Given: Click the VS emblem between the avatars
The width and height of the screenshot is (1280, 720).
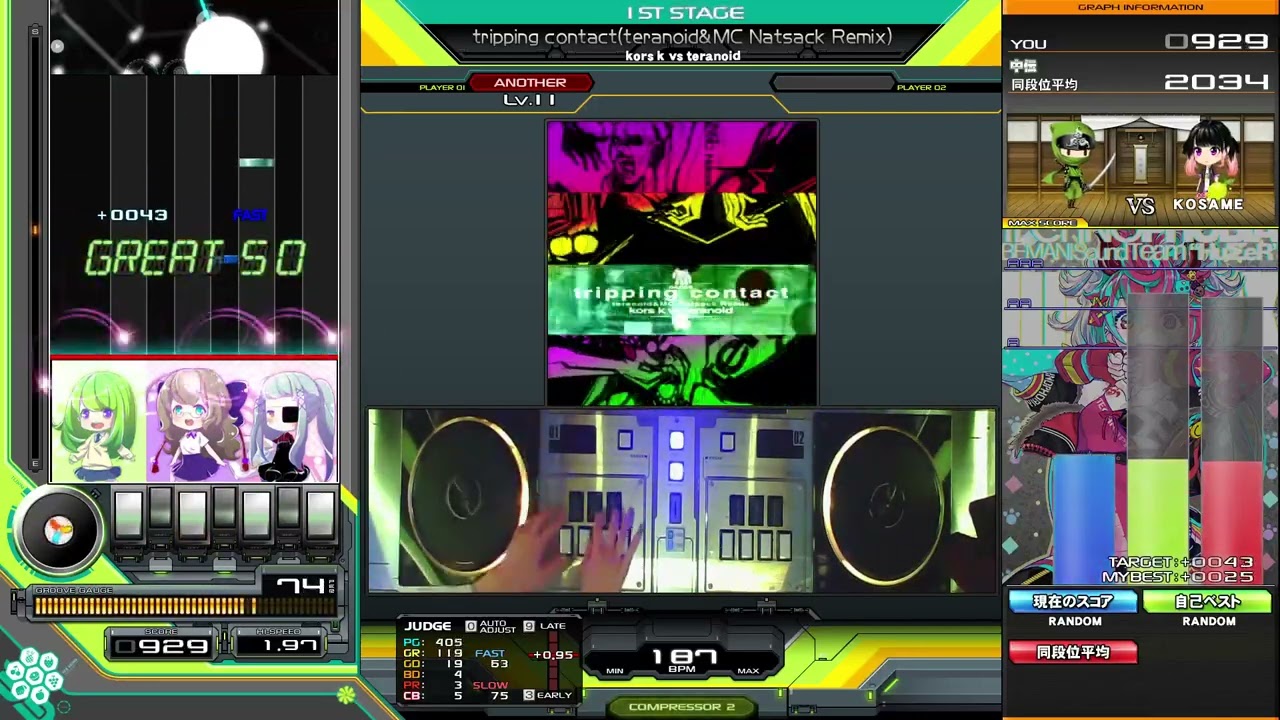Looking at the screenshot, I should click(x=1141, y=205).
